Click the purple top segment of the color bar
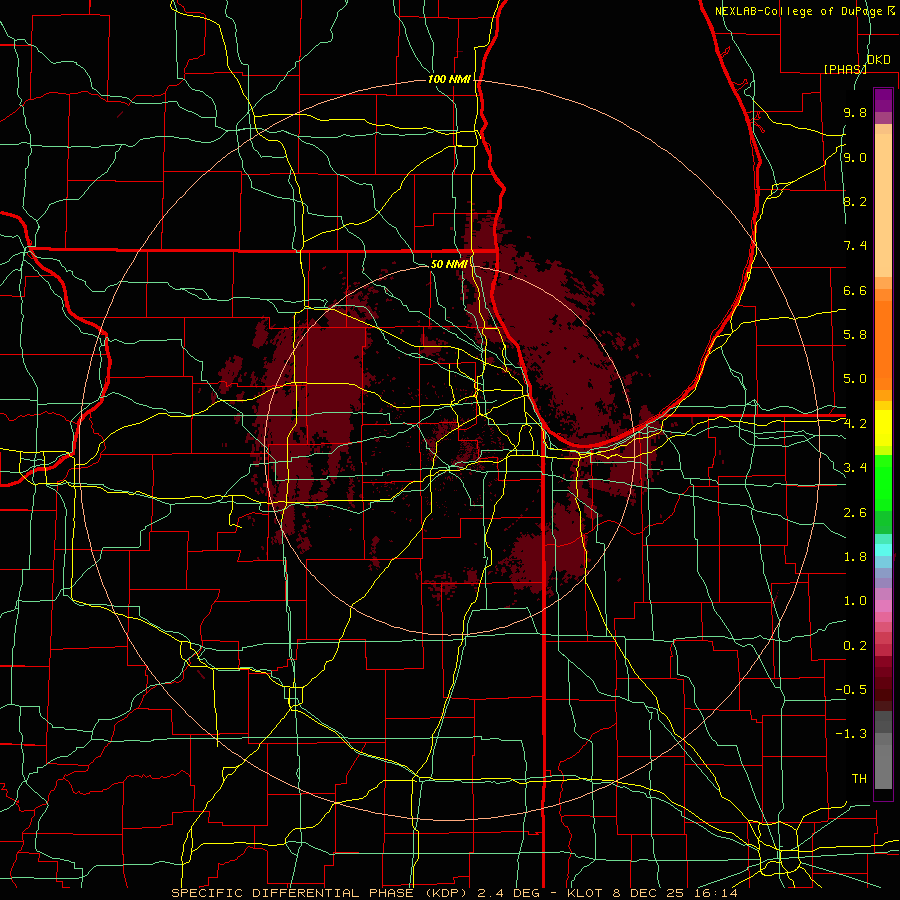900x900 pixels. (x=883, y=100)
